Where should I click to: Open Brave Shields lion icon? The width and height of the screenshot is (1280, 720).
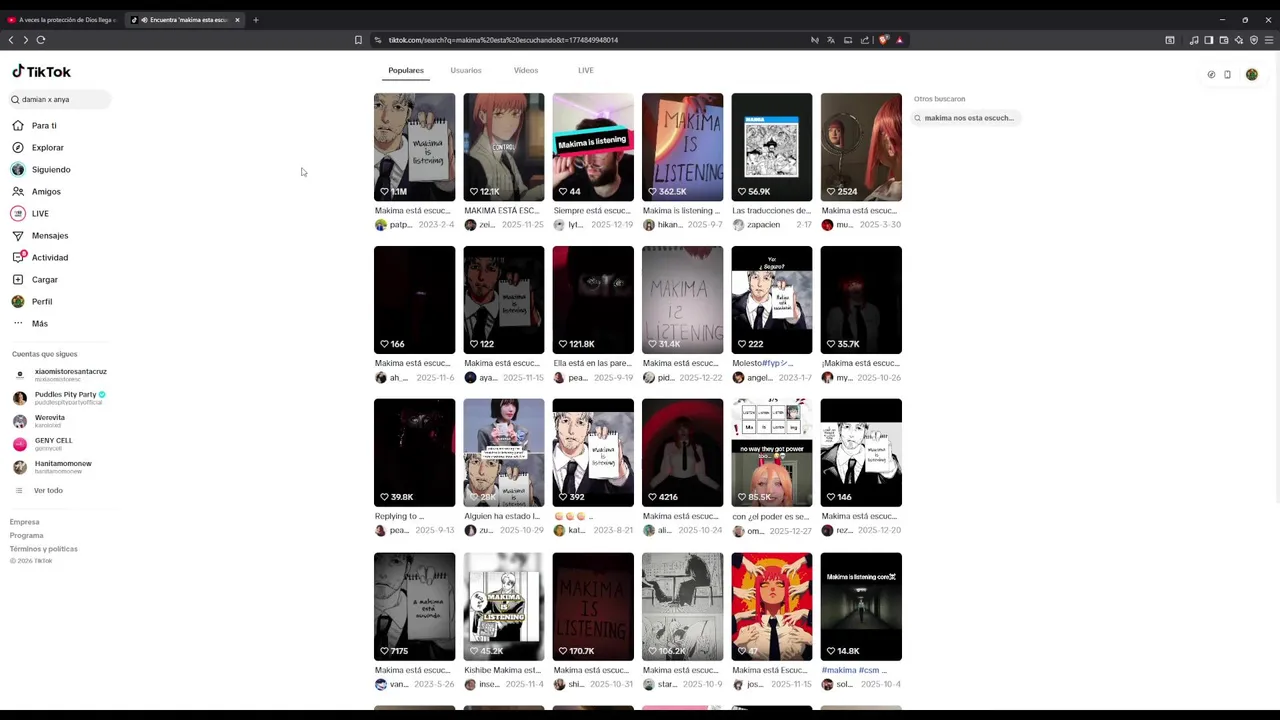point(884,40)
